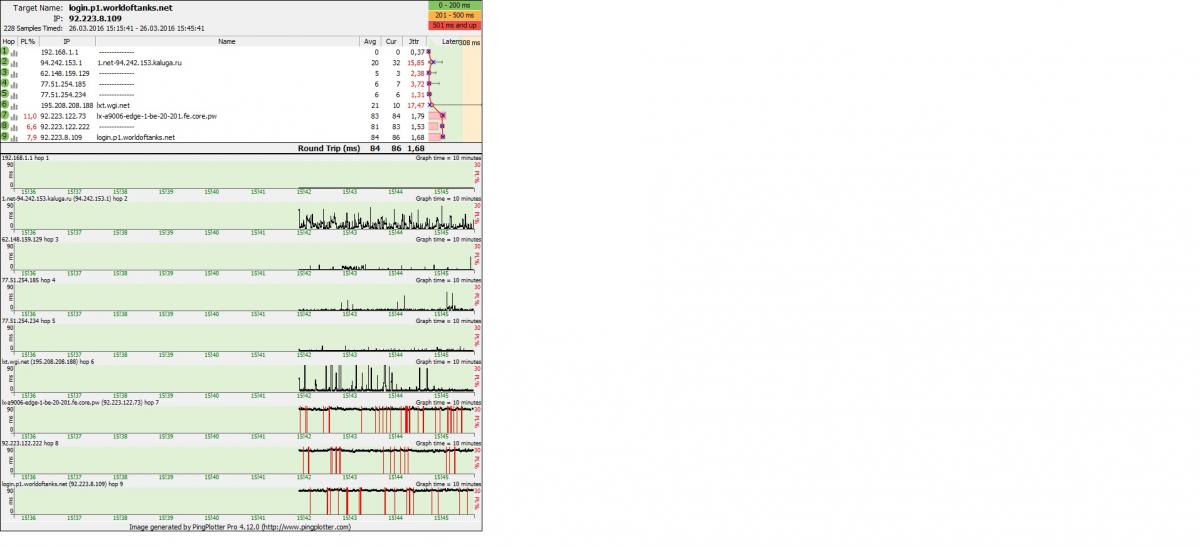Click the jitter value 17,47
The height and width of the screenshot is (547, 1200).
[416, 105]
